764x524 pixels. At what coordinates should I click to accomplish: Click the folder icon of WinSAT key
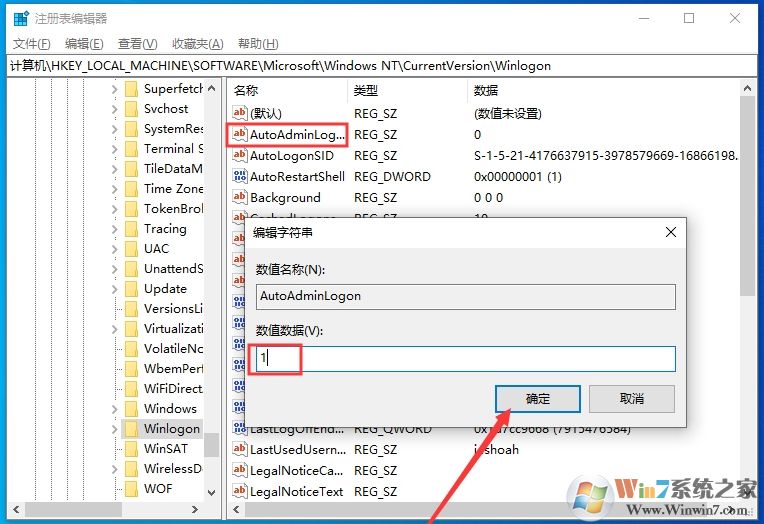pyautogui.click(x=131, y=448)
